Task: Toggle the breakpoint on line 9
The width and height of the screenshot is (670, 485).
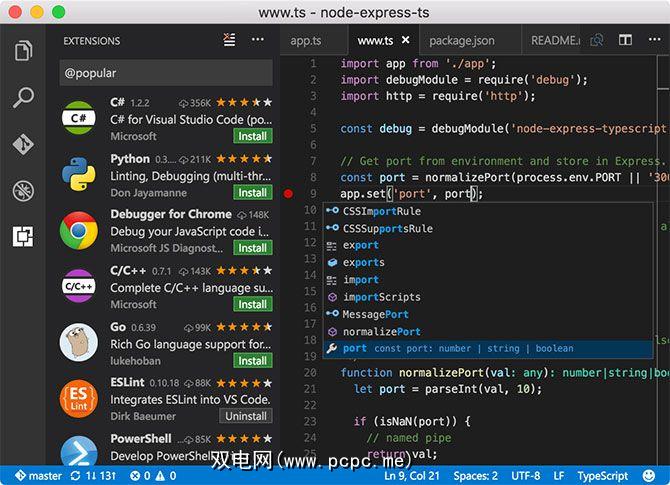Action: tap(289, 194)
